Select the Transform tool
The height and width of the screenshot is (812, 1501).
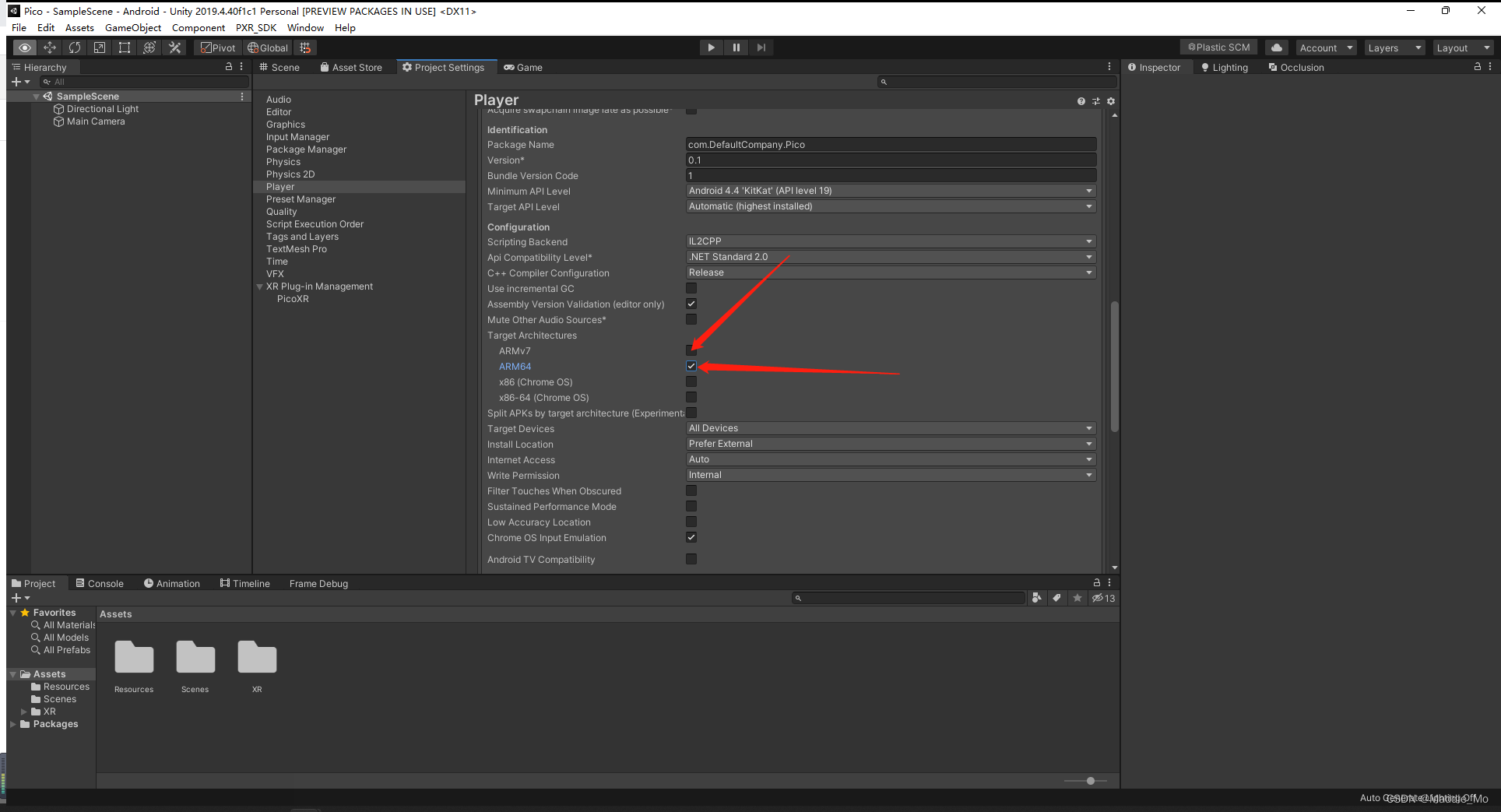(x=149, y=47)
